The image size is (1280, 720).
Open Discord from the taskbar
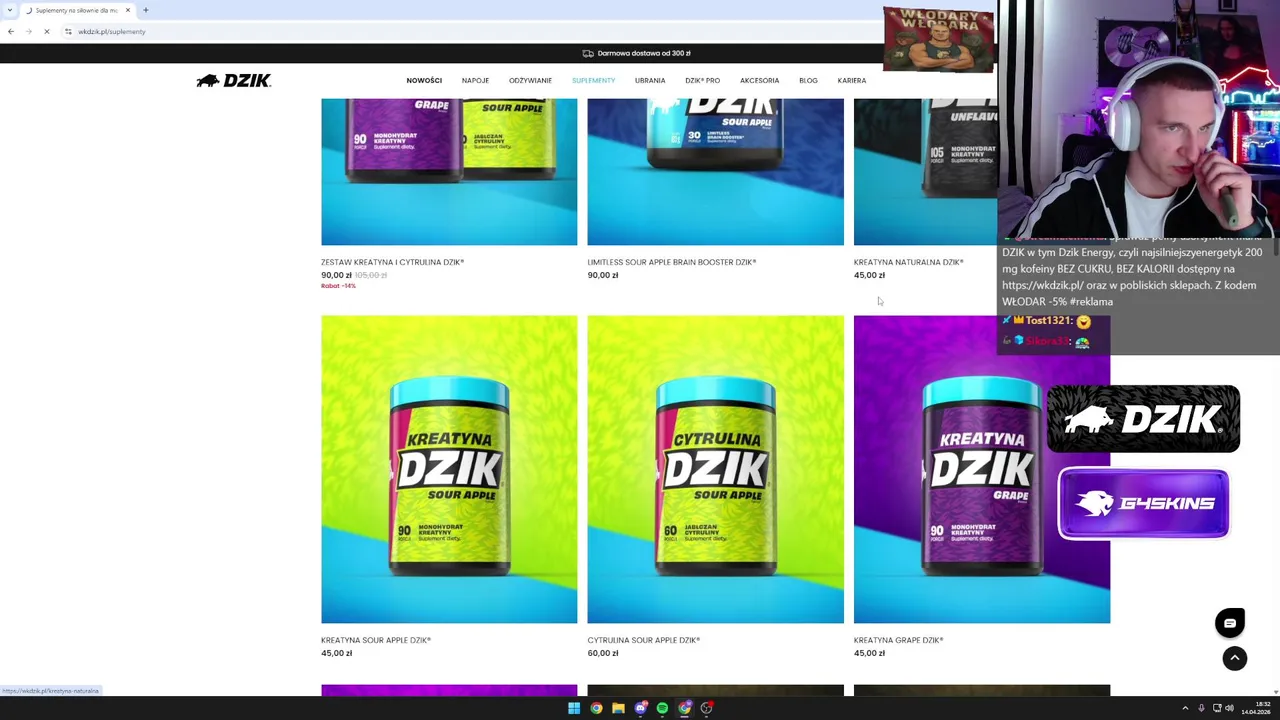[640, 708]
